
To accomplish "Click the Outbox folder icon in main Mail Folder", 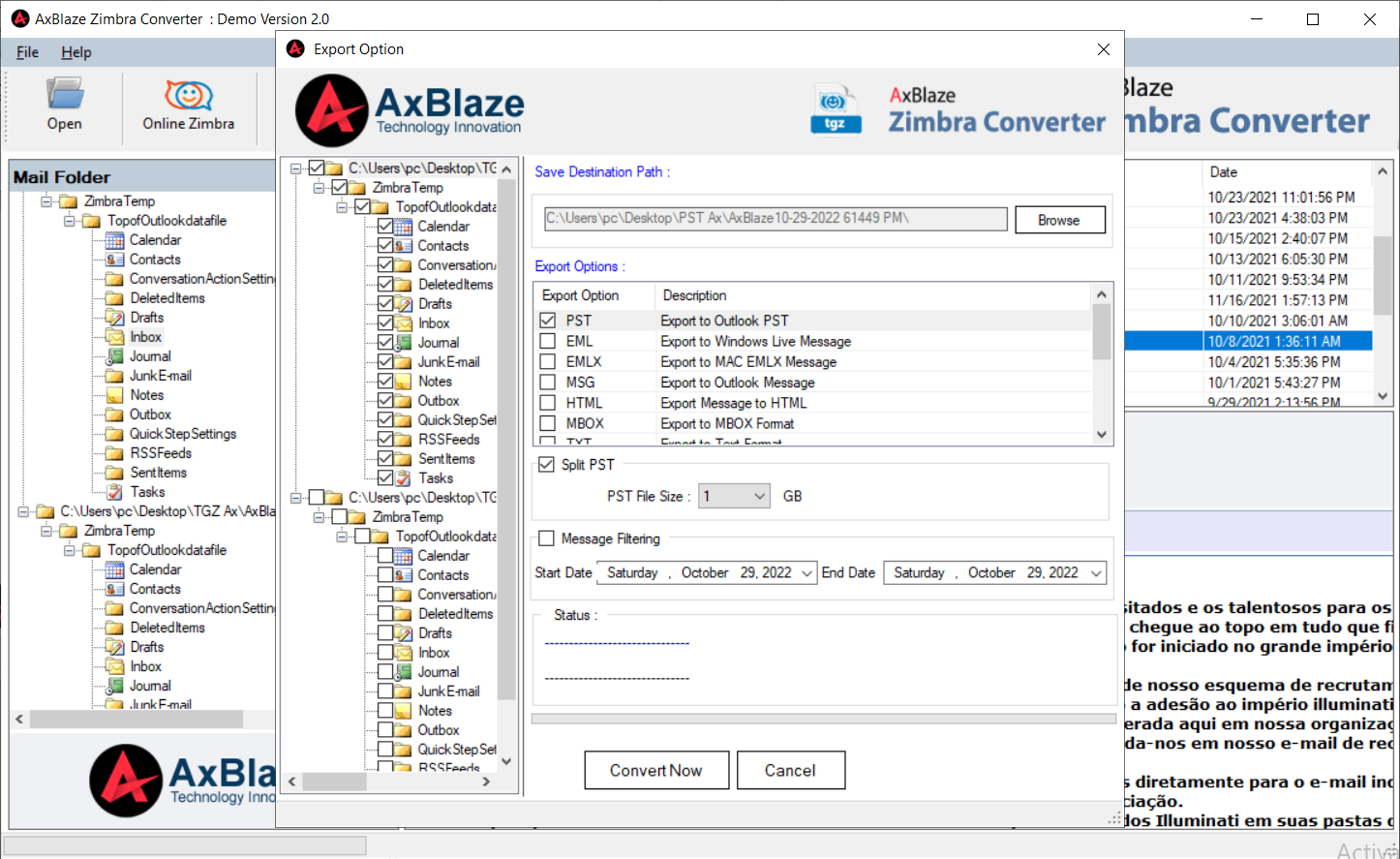I will [115, 414].
